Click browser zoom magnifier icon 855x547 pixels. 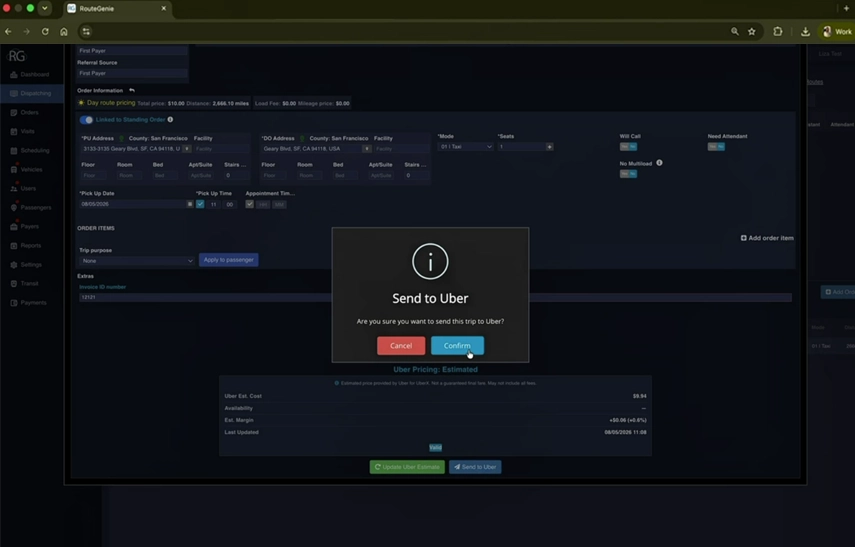pyautogui.click(x=734, y=32)
